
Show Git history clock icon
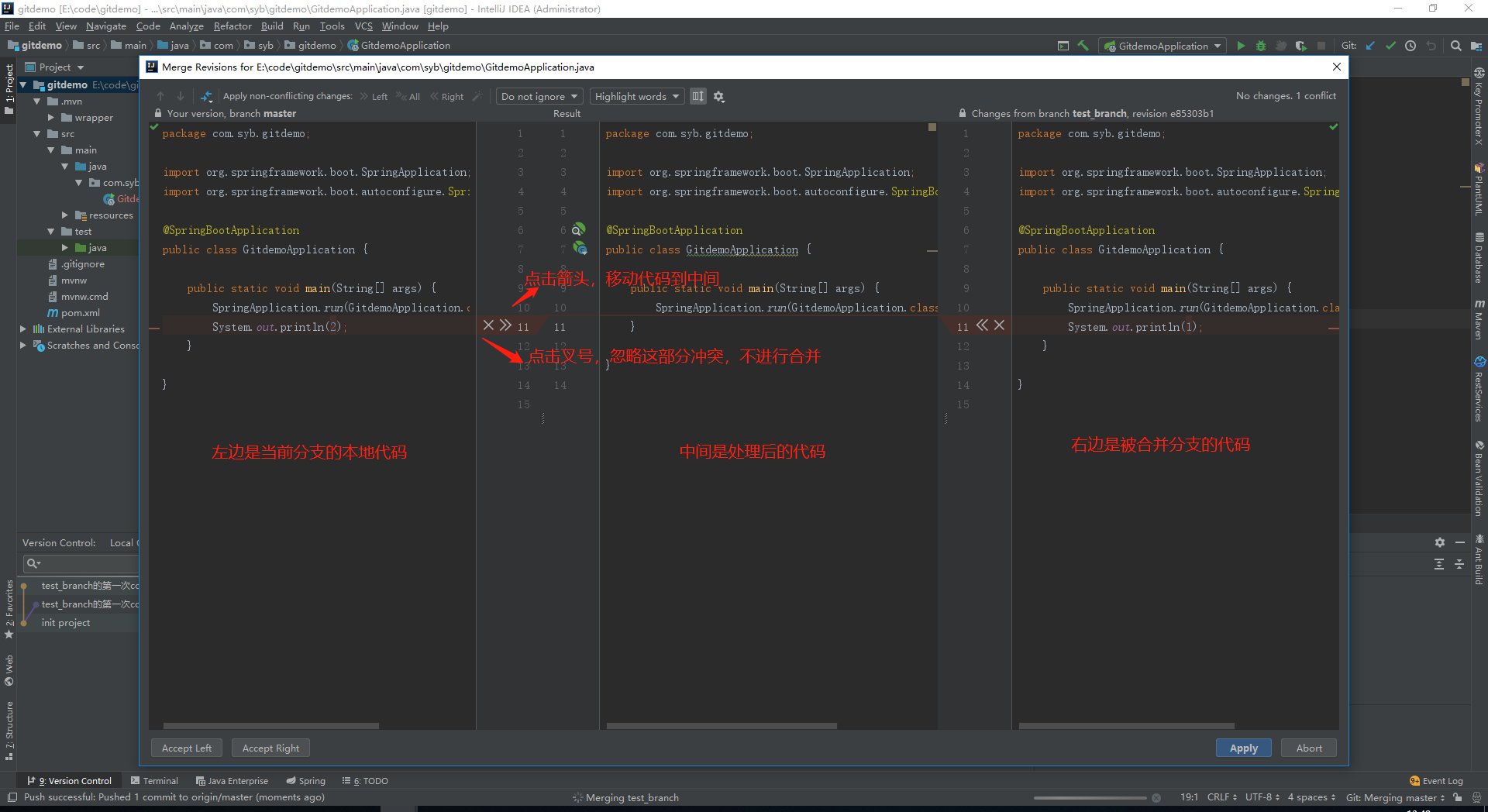1410,46
